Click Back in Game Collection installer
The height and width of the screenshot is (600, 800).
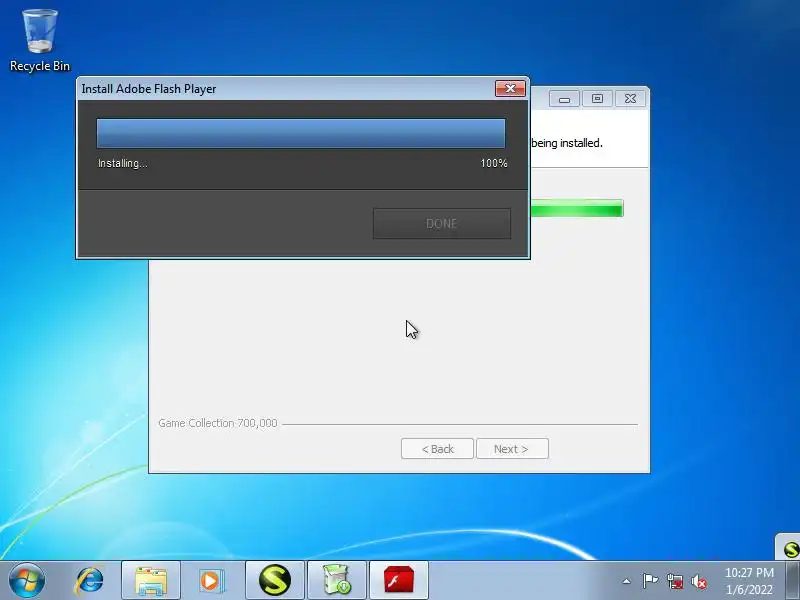click(437, 448)
